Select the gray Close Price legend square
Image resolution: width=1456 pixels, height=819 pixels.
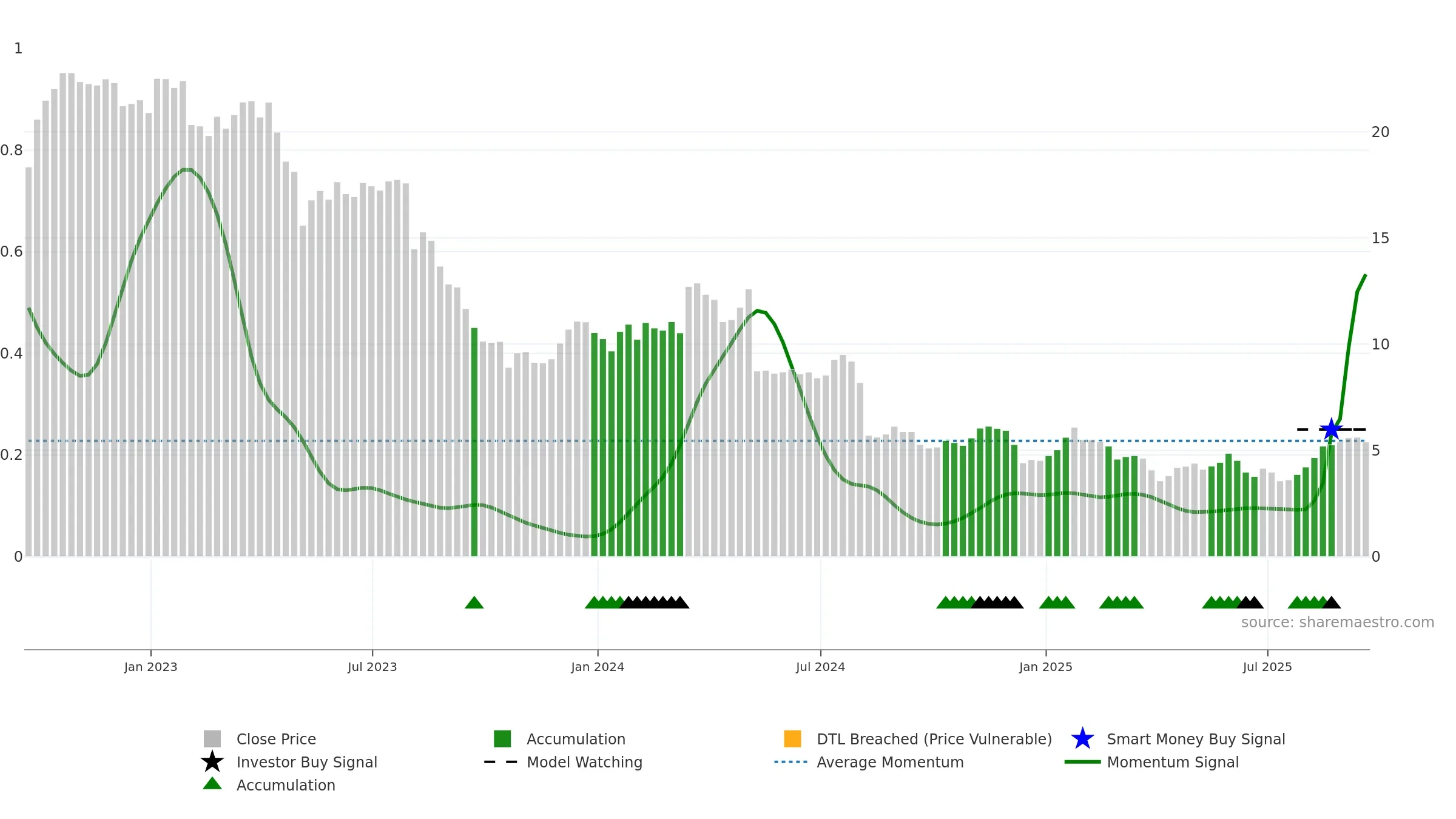point(212,739)
